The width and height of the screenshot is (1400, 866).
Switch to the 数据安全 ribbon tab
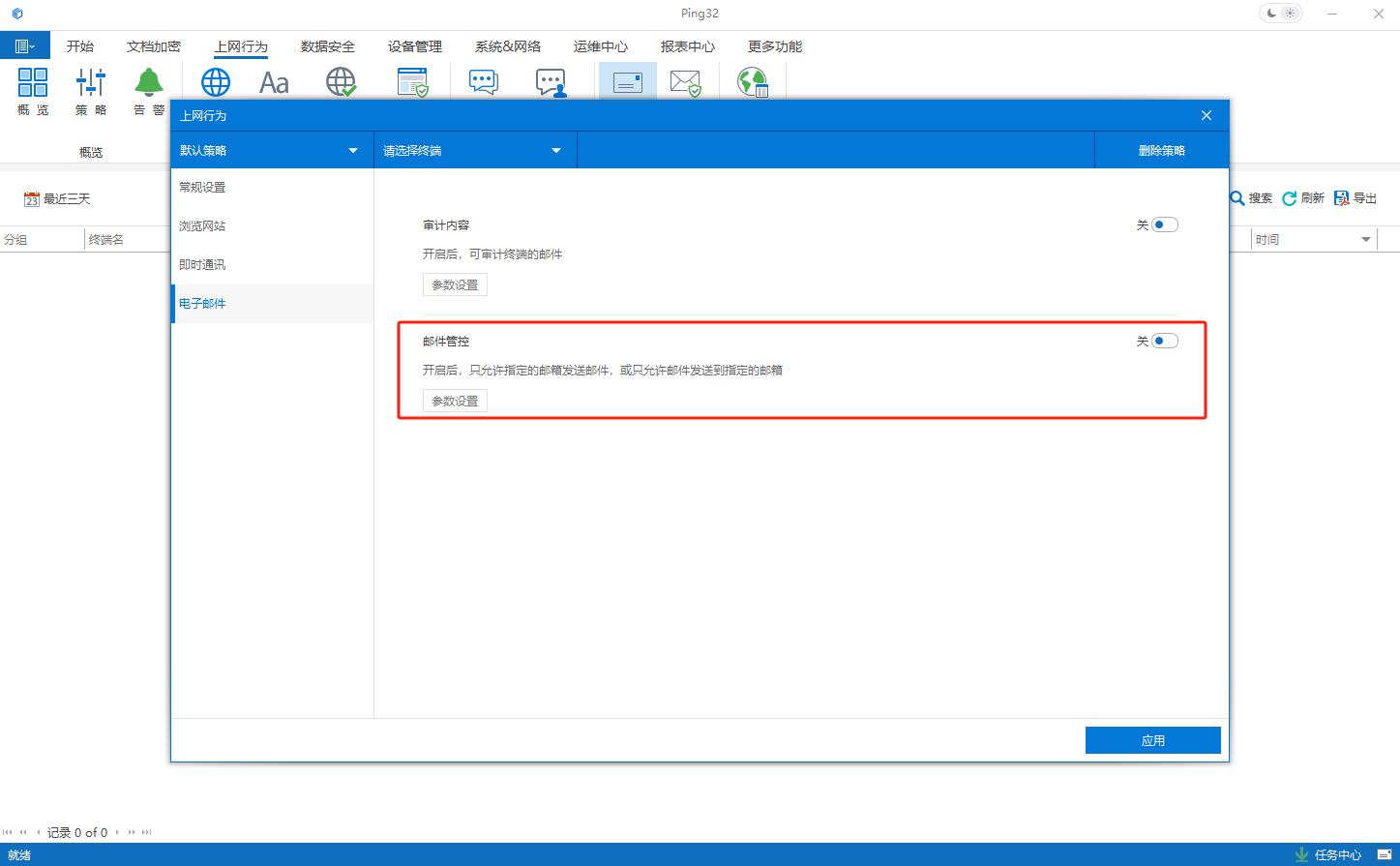[x=328, y=46]
